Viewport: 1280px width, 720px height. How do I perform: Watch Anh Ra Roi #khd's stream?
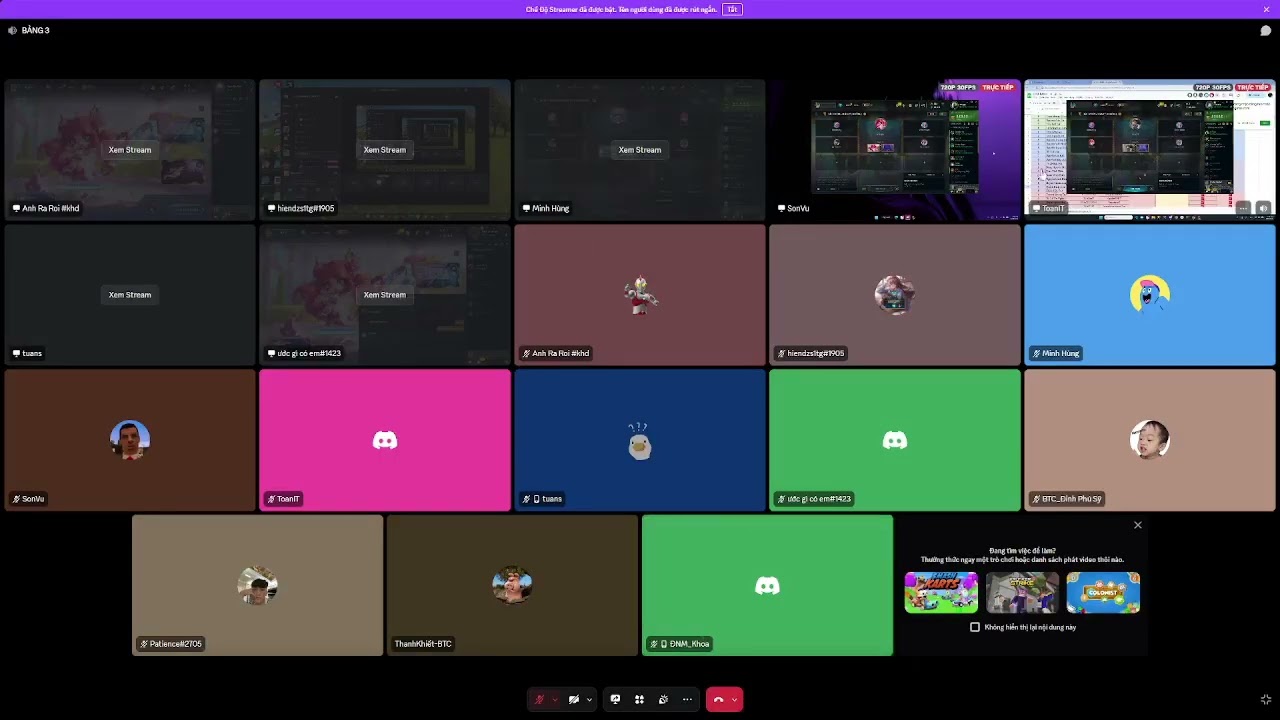point(130,150)
